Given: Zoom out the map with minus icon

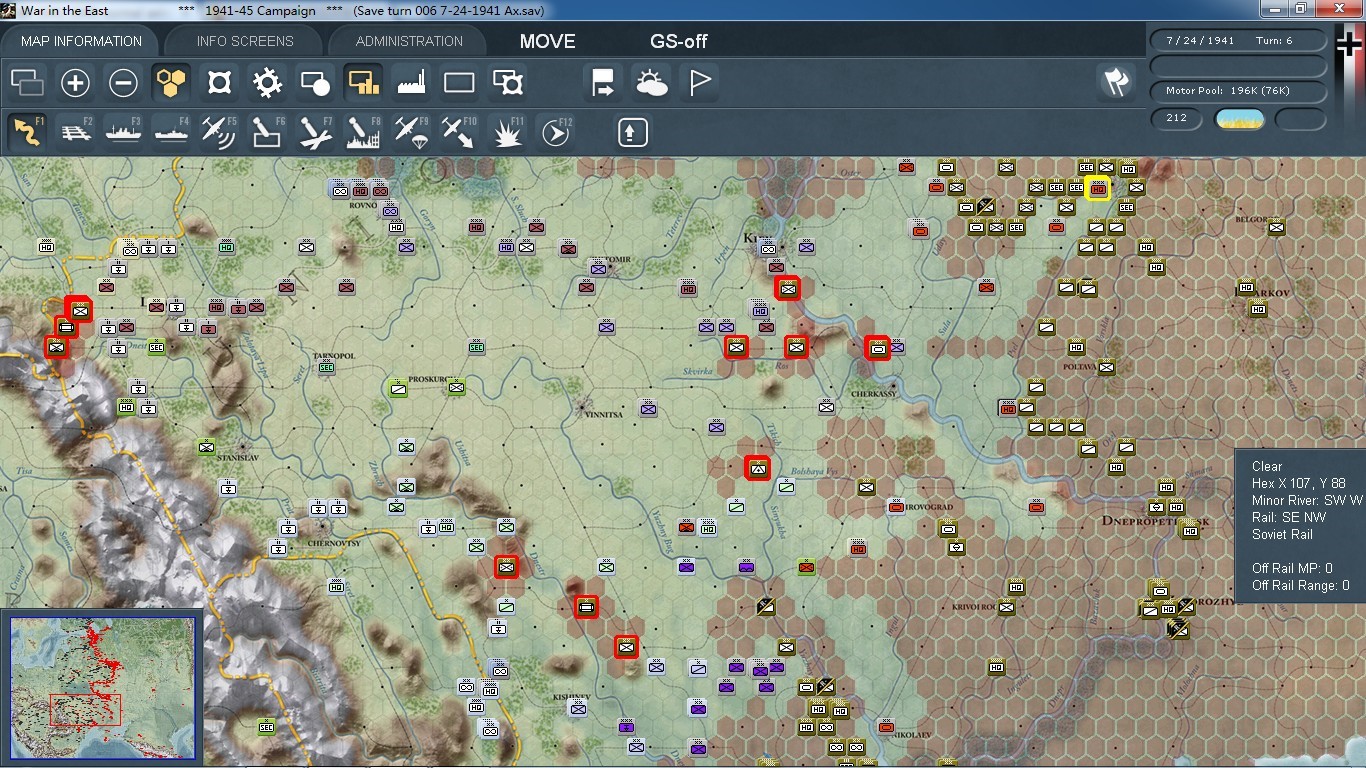Looking at the screenshot, I should click(123, 83).
